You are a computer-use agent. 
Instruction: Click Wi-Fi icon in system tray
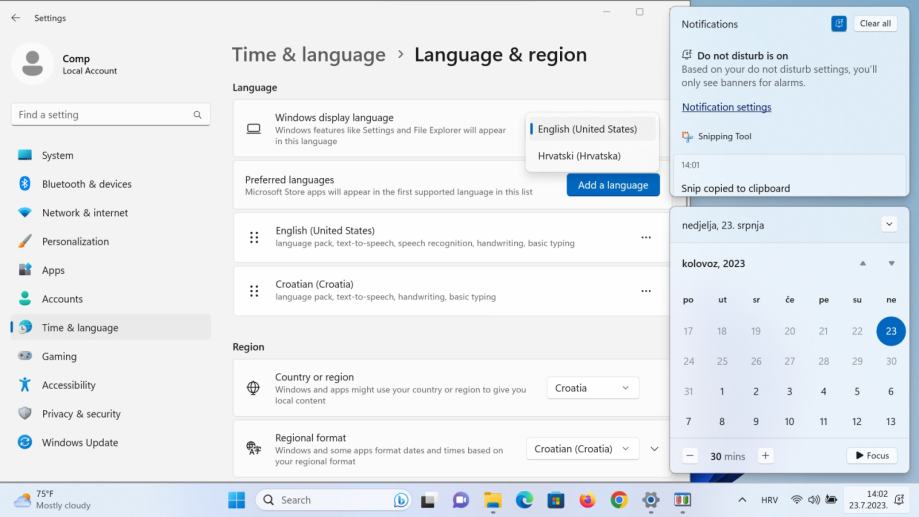tap(796, 500)
